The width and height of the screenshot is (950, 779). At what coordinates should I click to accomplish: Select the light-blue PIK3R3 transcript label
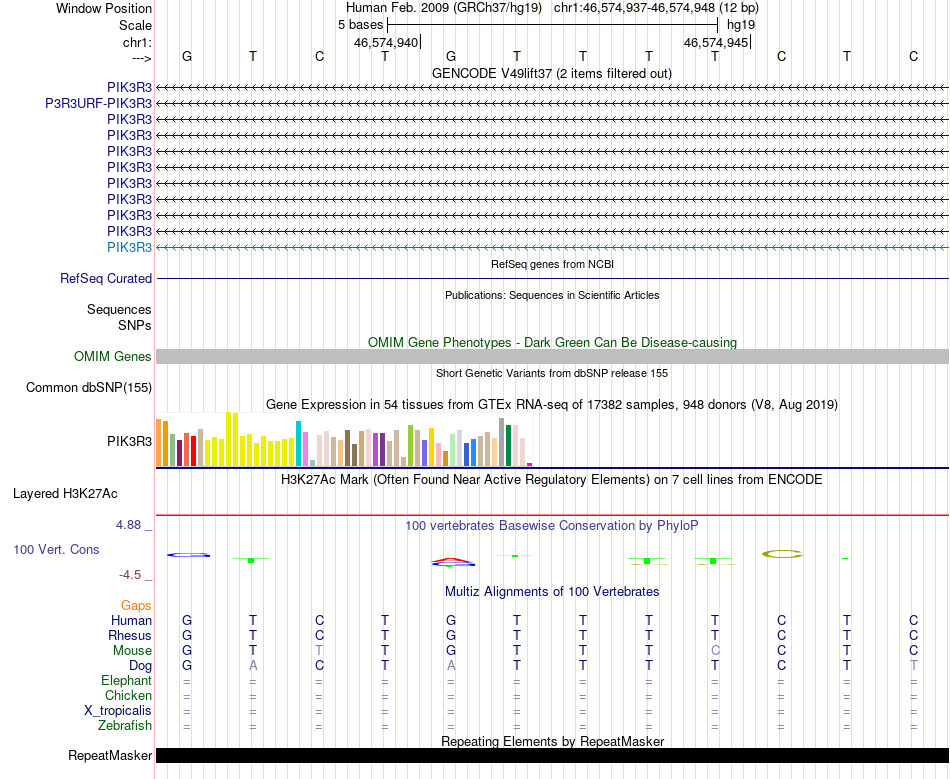(x=130, y=247)
